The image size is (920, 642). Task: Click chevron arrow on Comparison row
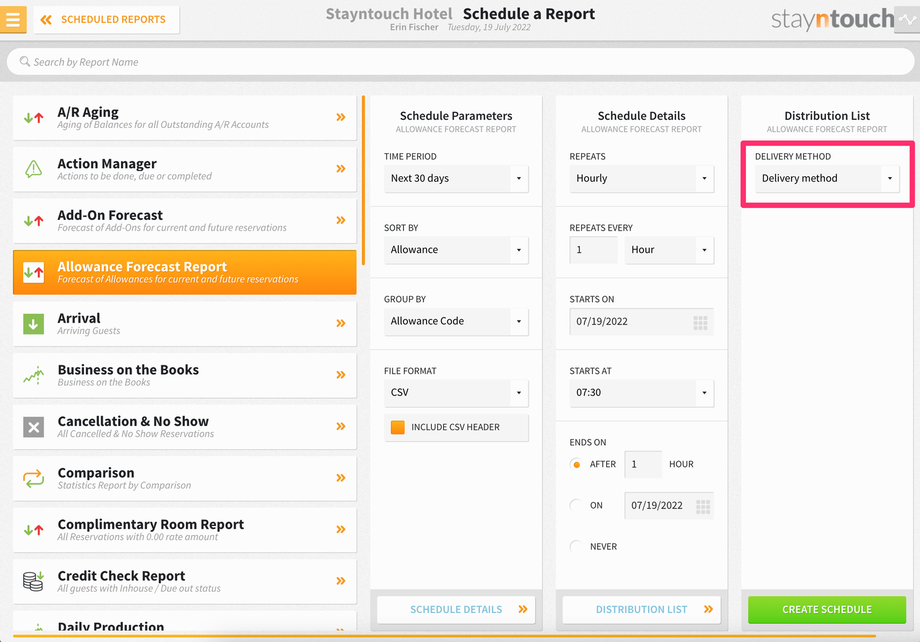(x=341, y=478)
